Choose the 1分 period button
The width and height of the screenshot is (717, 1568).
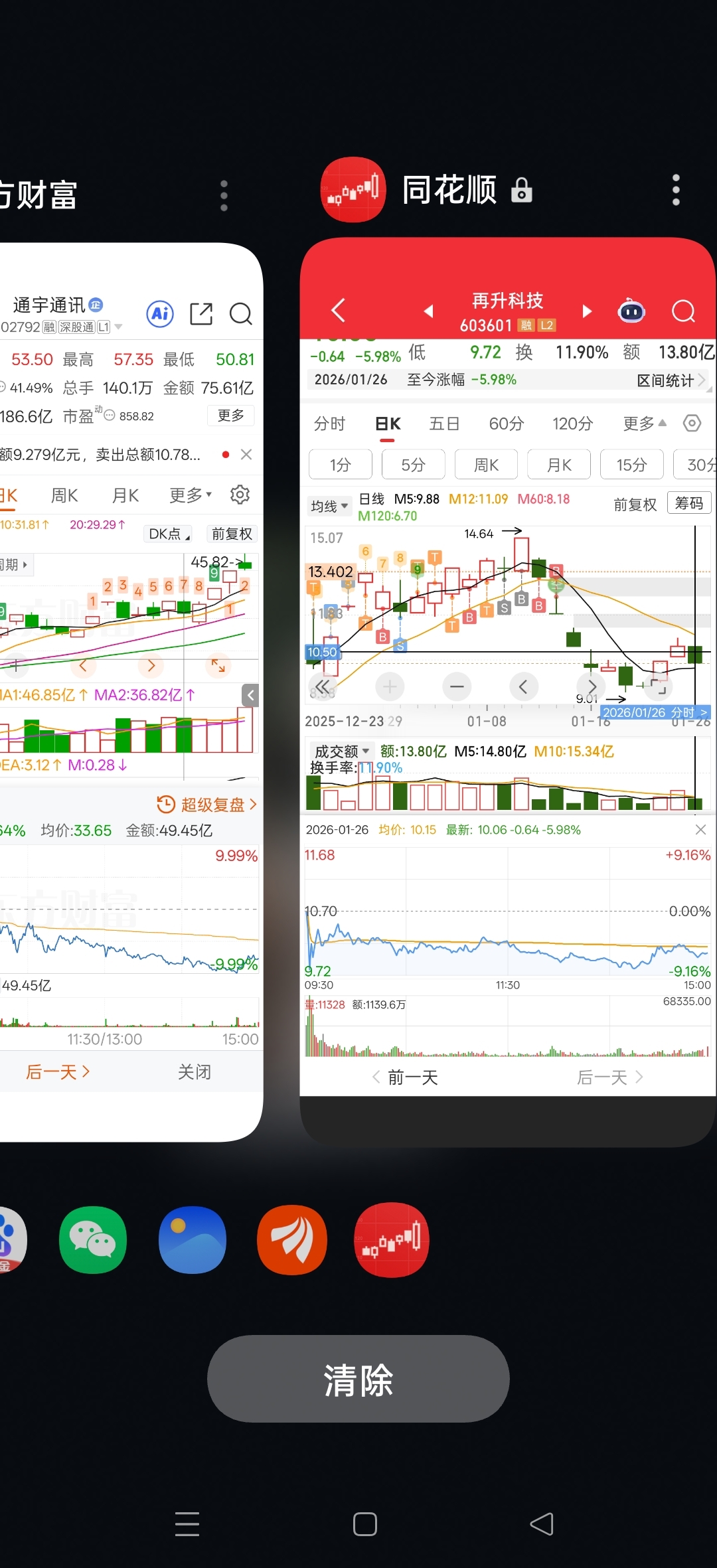(341, 465)
